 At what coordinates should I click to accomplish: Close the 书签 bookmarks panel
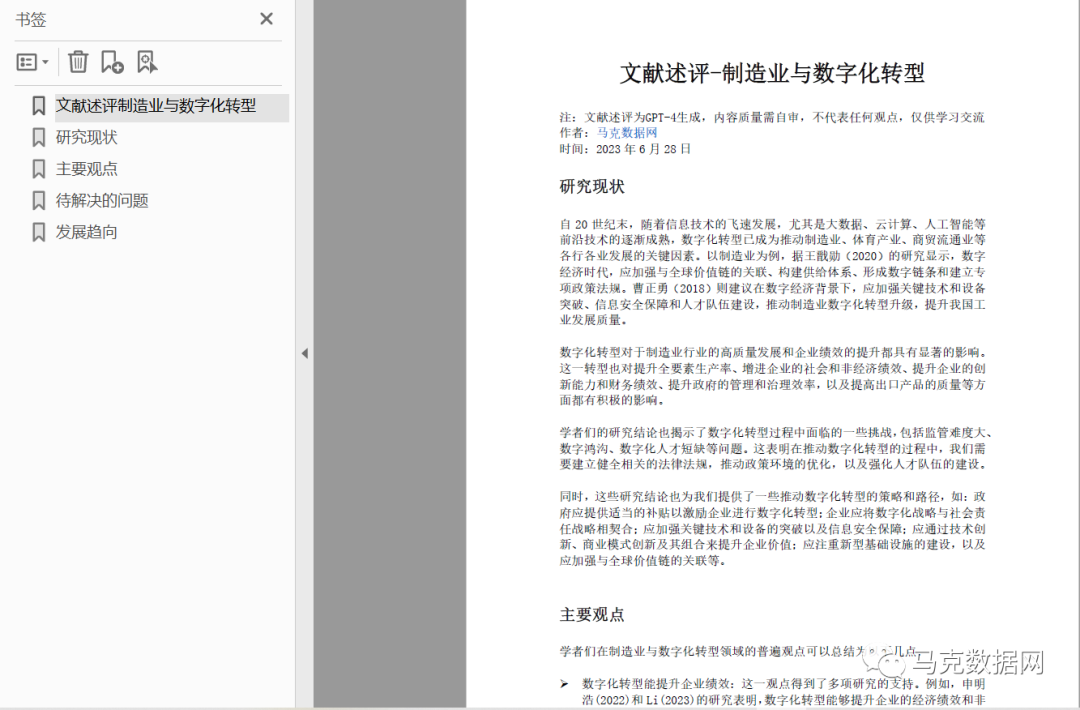point(266,18)
